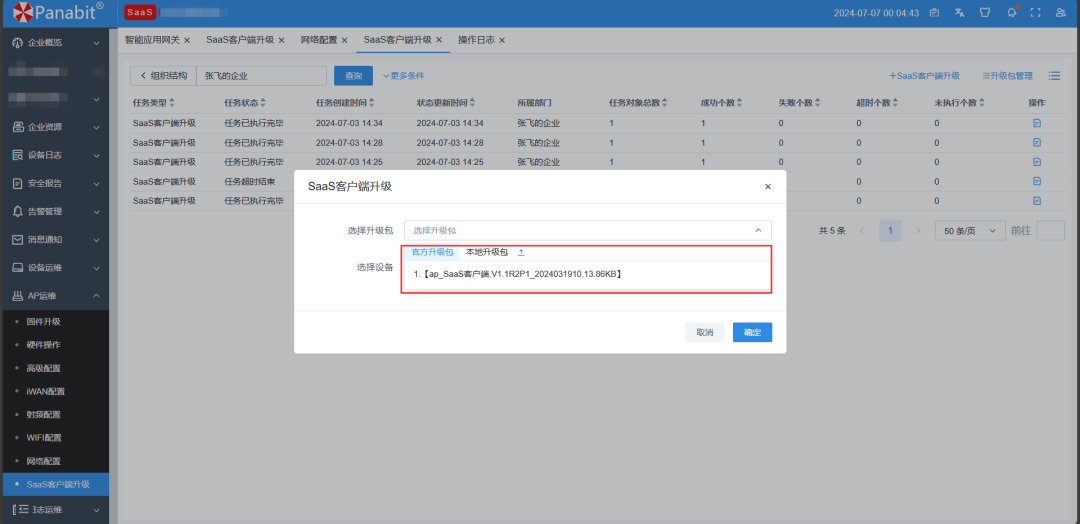Click the briefcase icon in top header
1080x524 pixels.
click(x=935, y=12)
